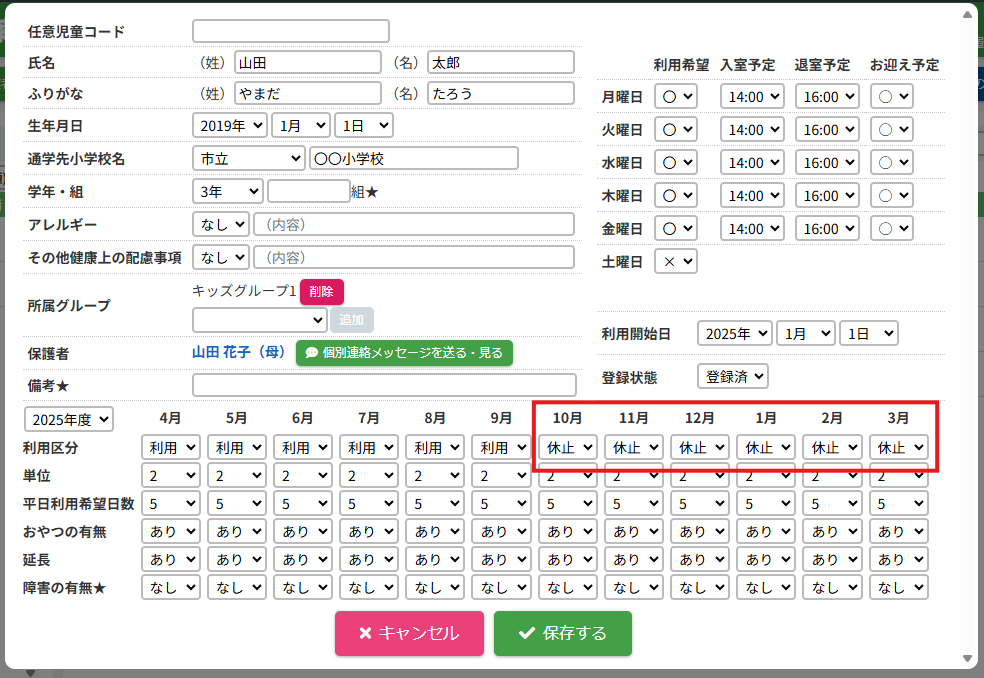The height and width of the screenshot is (678, 984).
Task: Click the 任意児童コード input field
Action: [290, 32]
